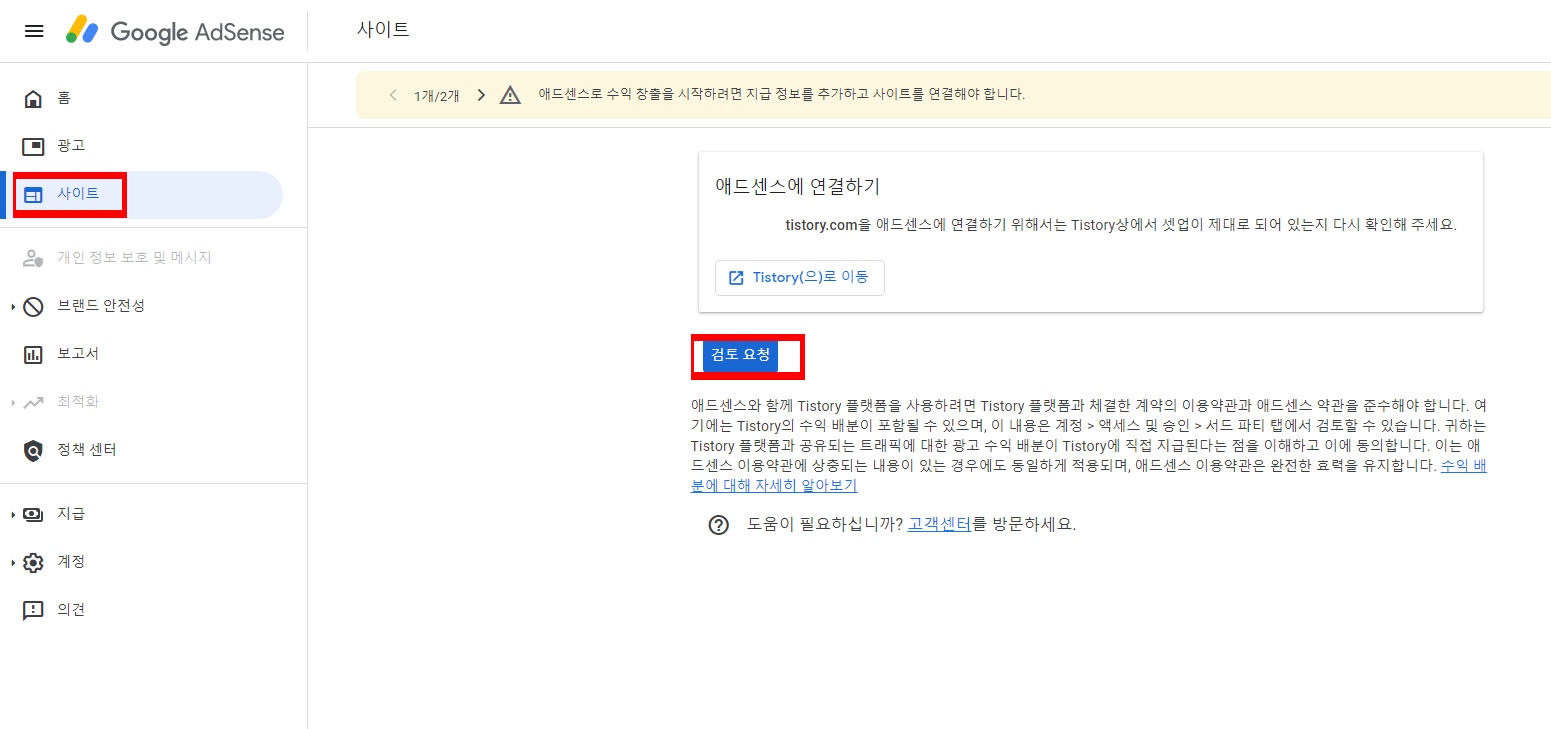Click the 보고서 reports chart icon
This screenshot has width=1551, height=729.
tap(33, 354)
